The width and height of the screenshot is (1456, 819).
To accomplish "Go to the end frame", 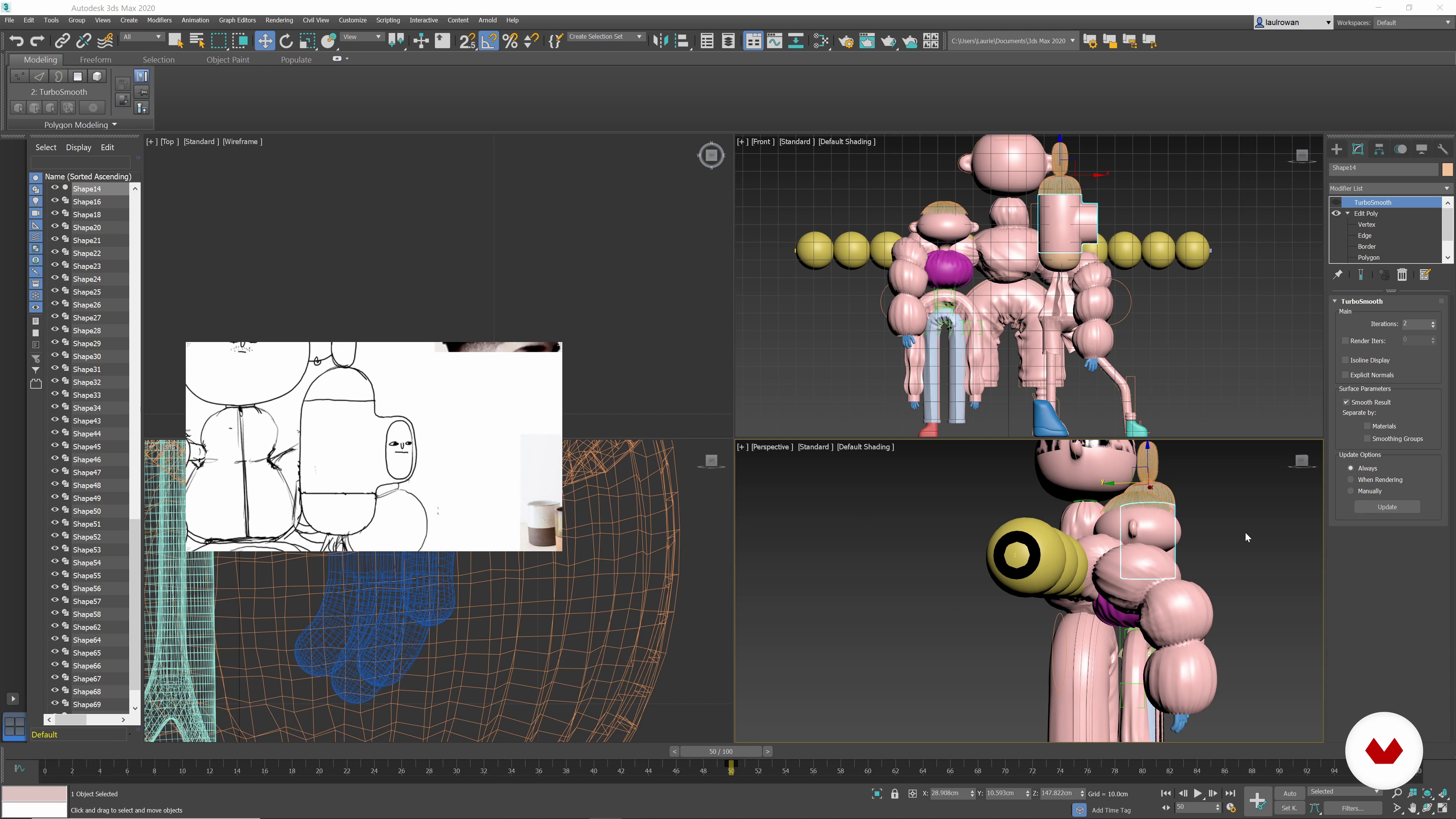I will 1230,794.
